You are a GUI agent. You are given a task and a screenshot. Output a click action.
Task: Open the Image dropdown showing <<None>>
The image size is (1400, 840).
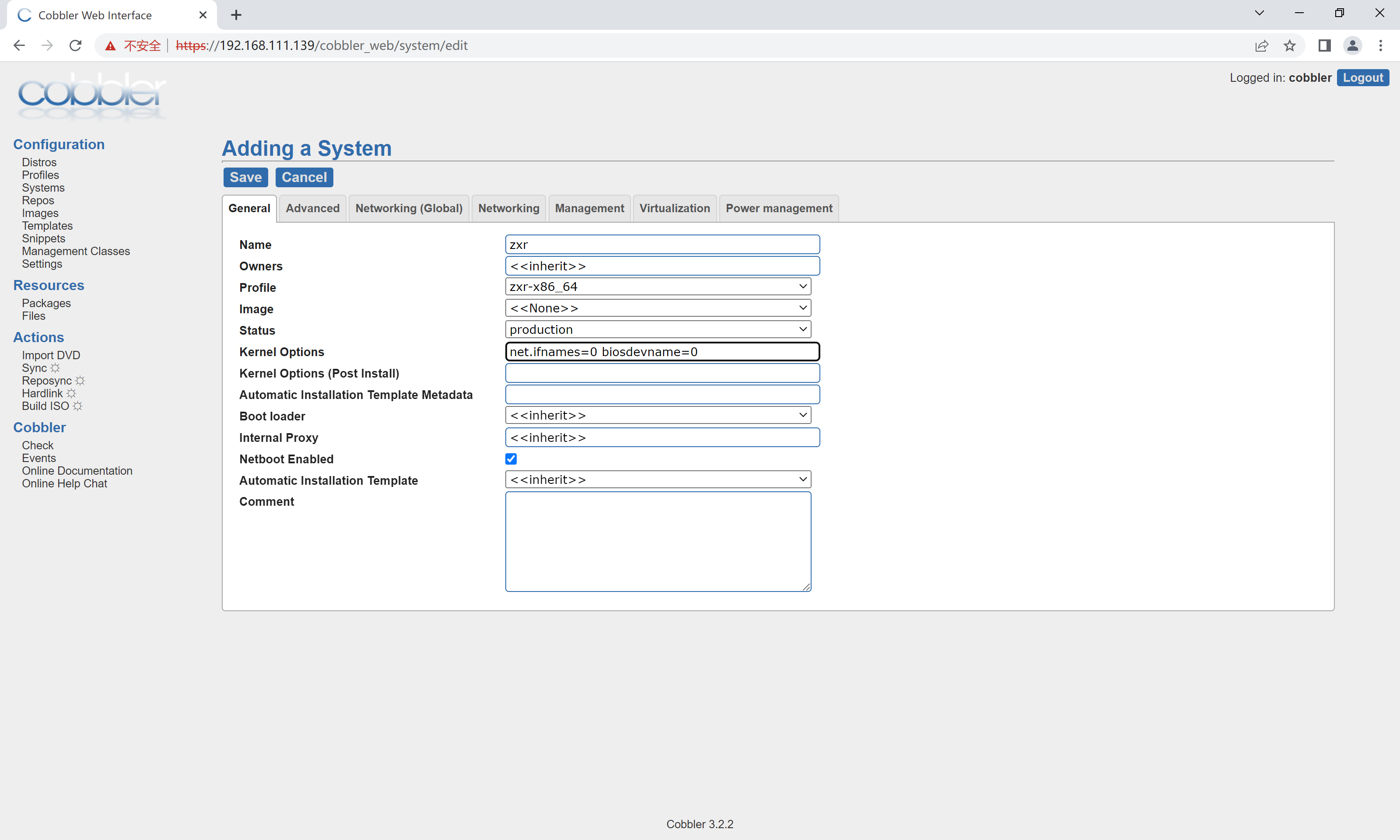pyautogui.click(x=658, y=308)
